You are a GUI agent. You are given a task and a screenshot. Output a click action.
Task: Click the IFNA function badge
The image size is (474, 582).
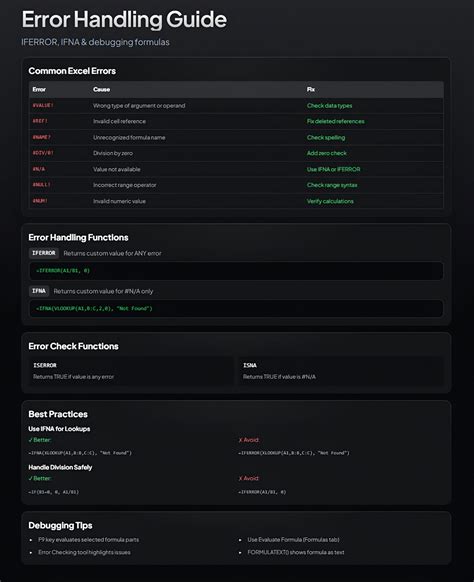pyautogui.click(x=39, y=291)
